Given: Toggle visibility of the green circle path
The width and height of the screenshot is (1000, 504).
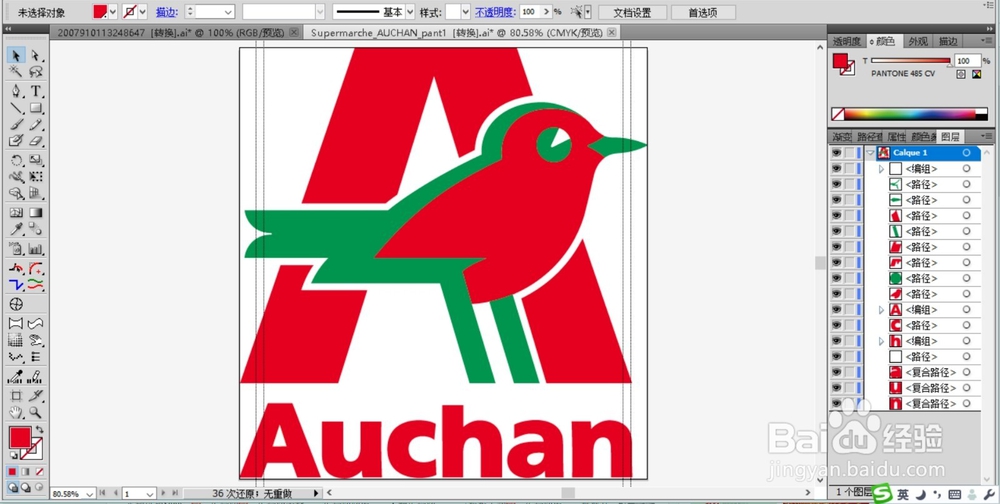Looking at the screenshot, I should coord(836,278).
